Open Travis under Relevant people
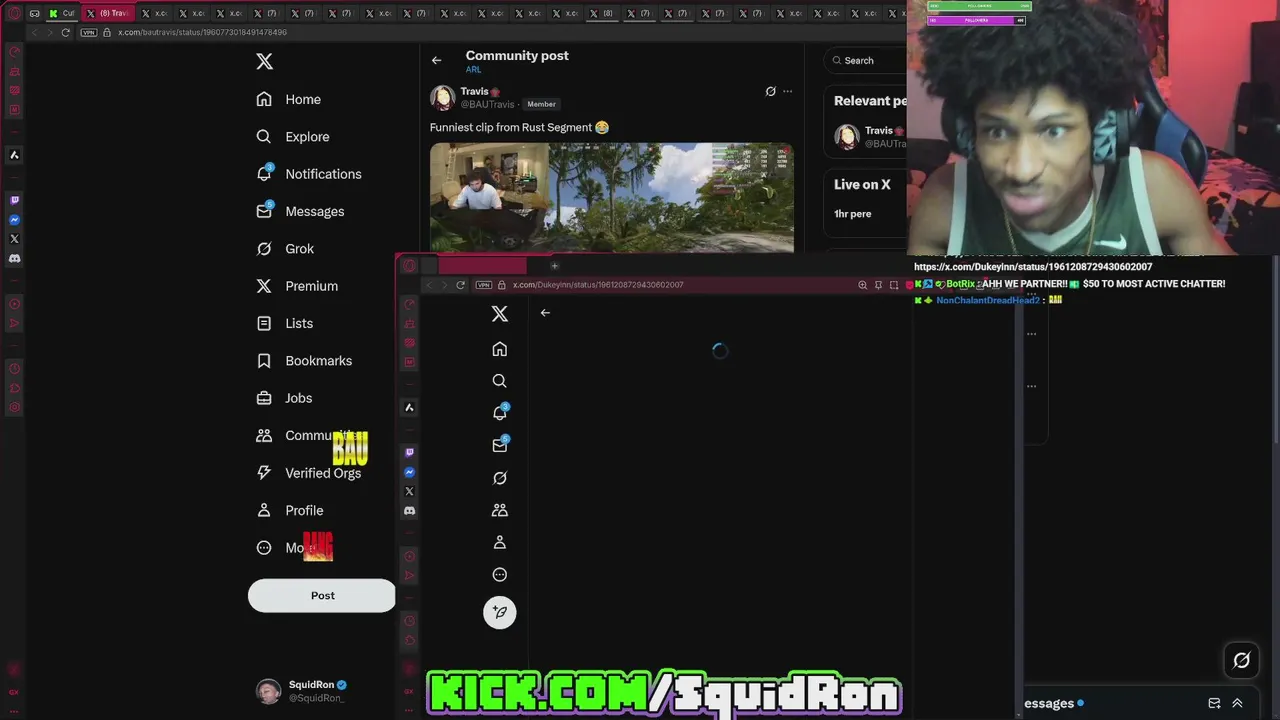This screenshot has height=720, width=1280. tap(870, 137)
